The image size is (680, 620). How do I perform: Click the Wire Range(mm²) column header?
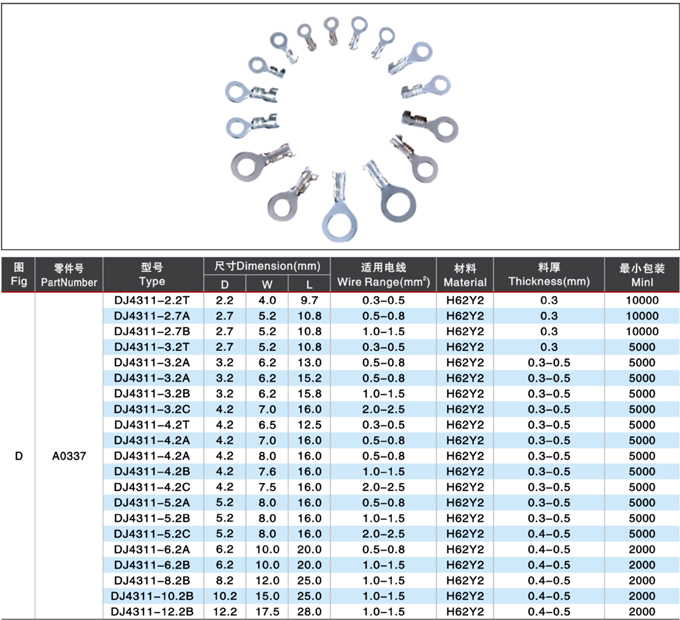[384, 276]
